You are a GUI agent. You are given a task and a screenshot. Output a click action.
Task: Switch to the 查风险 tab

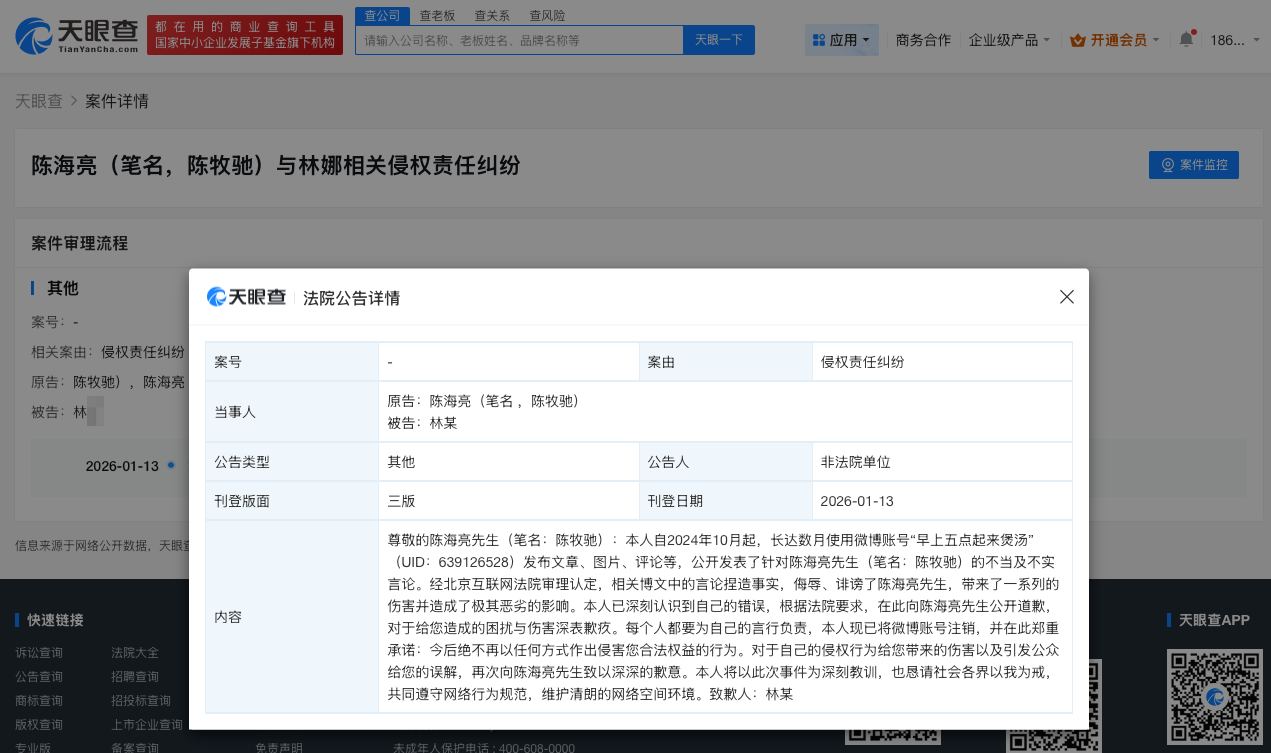pyautogui.click(x=547, y=15)
